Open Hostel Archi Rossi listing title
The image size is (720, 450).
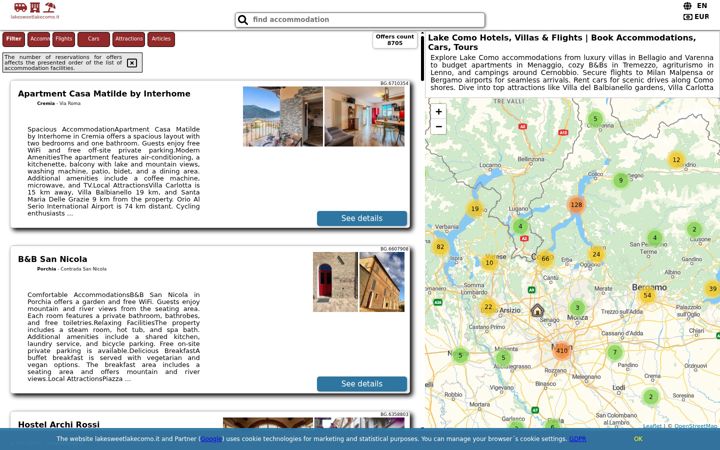pyautogui.click(x=59, y=424)
